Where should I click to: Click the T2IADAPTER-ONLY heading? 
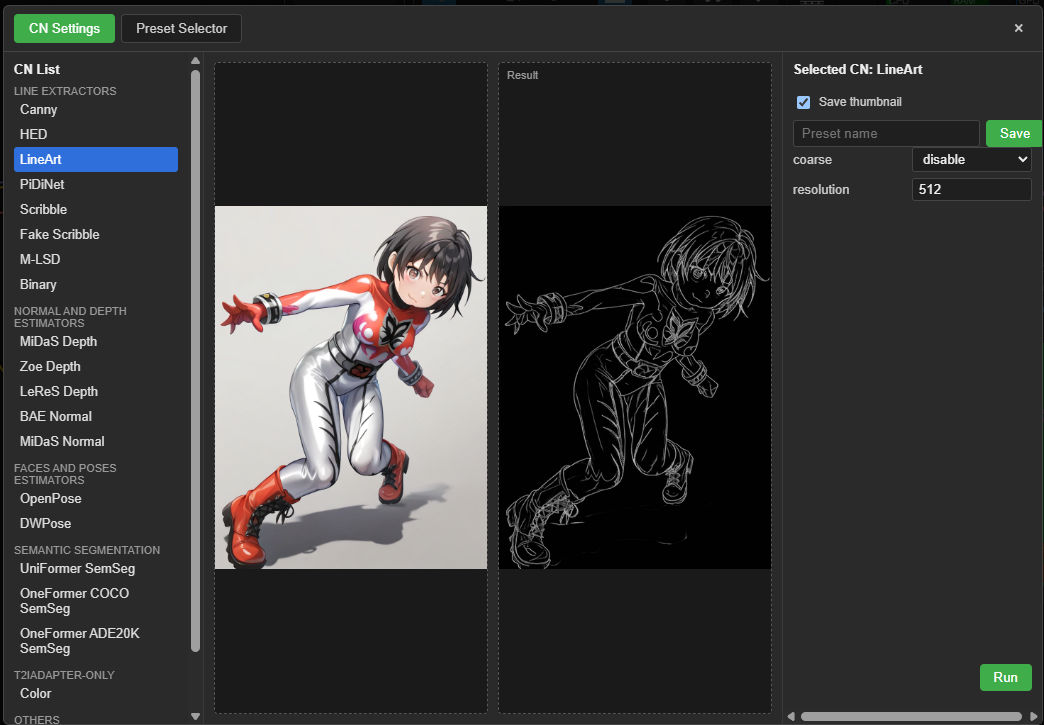click(65, 675)
